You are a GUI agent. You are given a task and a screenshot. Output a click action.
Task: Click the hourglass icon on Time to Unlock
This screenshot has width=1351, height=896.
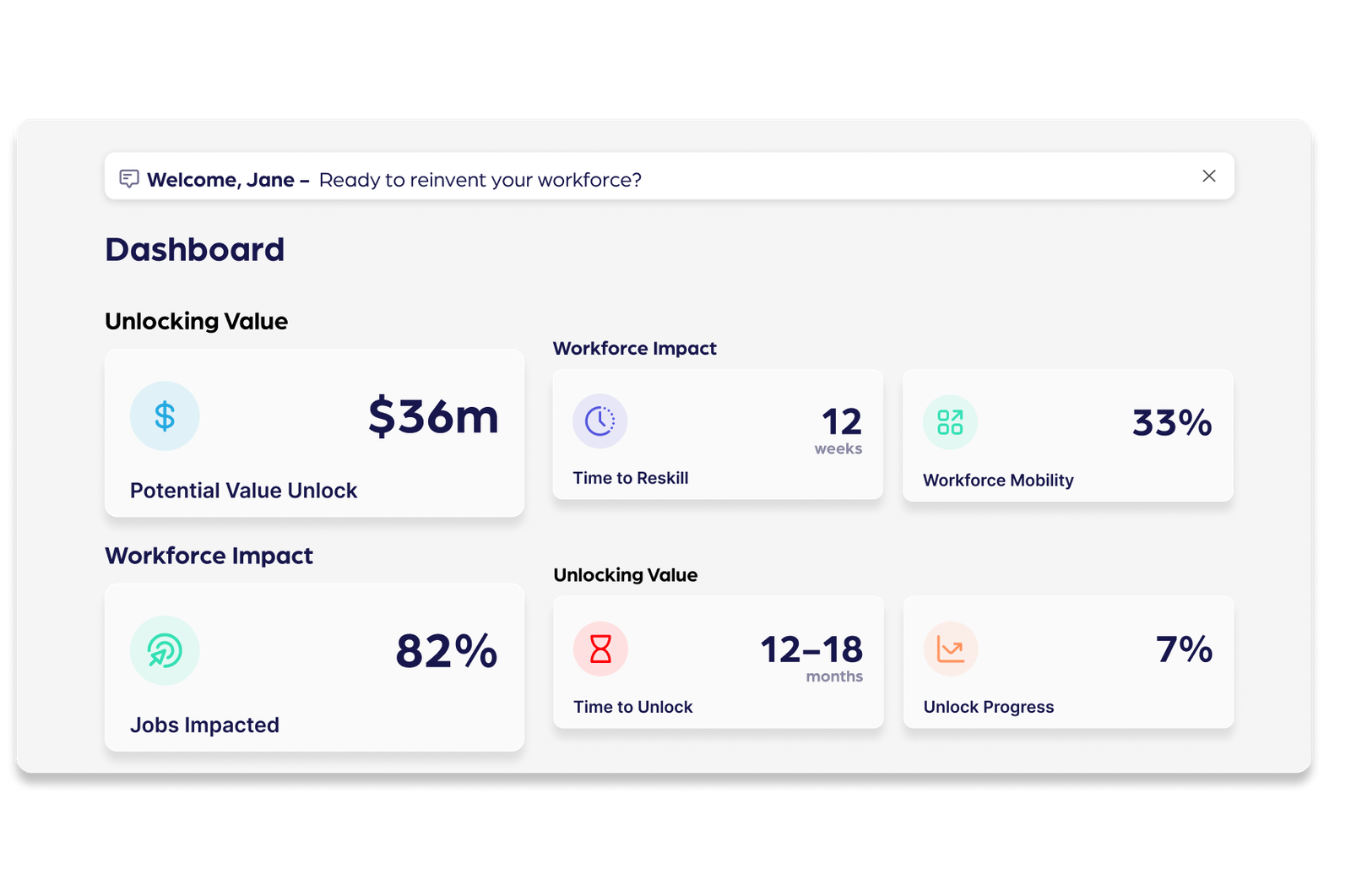pyautogui.click(x=600, y=649)
